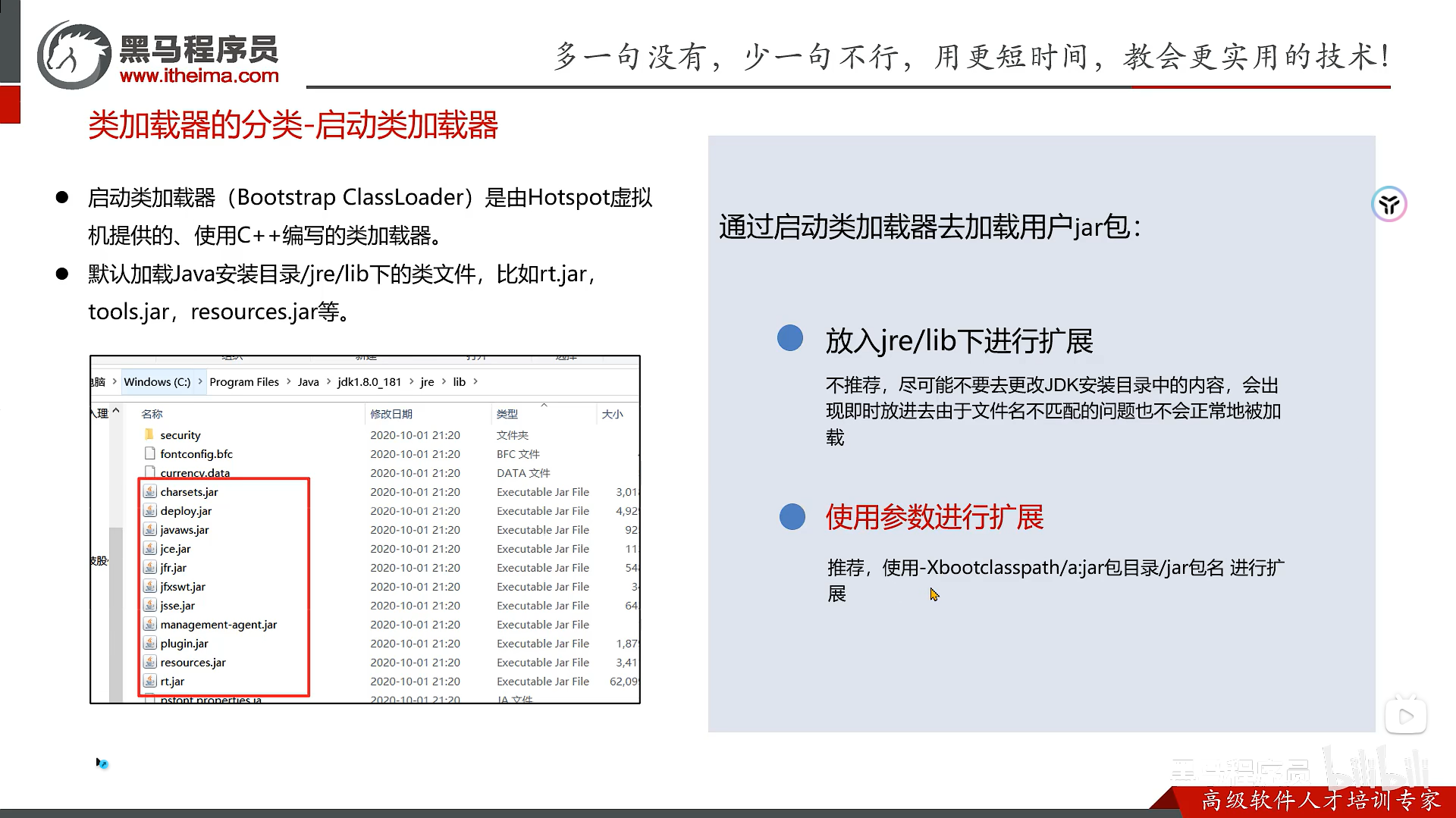The image size is (1456, 818).
Task: Expand the chevron after jdk1.8.0_181
Action: 411,381
